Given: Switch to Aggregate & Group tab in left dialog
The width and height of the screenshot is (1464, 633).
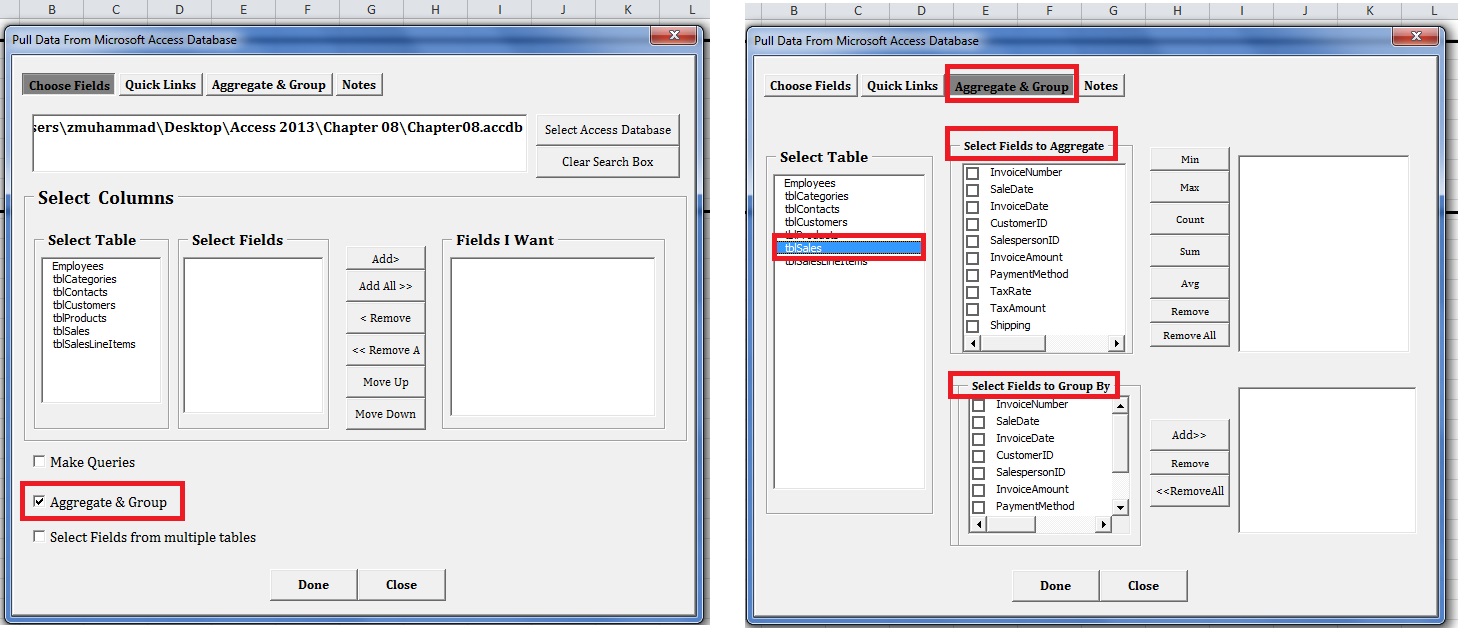Looking at the screenshot, I should pyautogui.click(x=268, y=85).
